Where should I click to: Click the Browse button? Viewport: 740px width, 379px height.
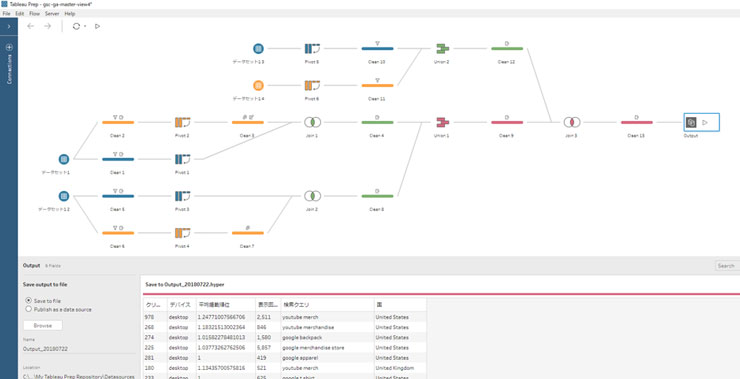42,326
